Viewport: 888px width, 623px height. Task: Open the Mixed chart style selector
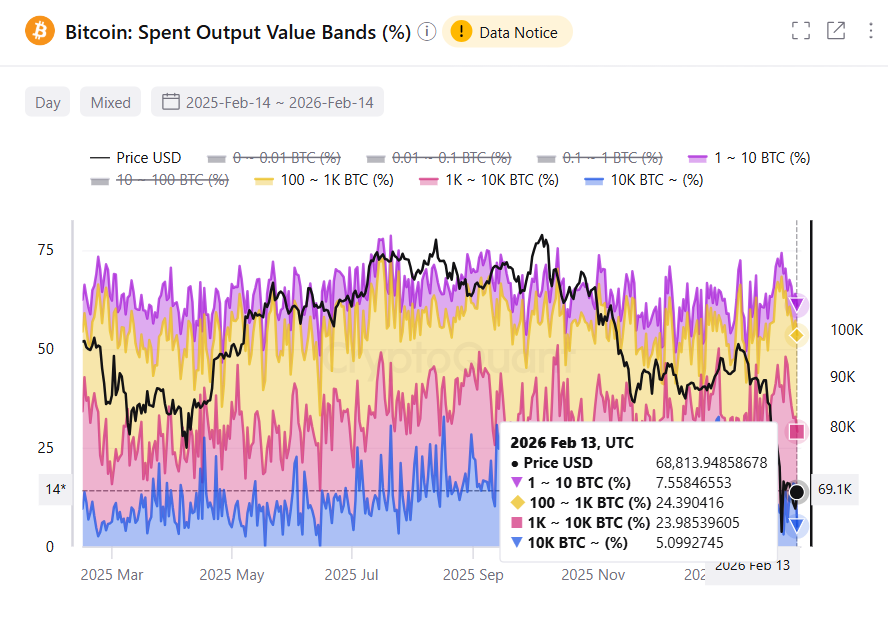click(110, 101)
